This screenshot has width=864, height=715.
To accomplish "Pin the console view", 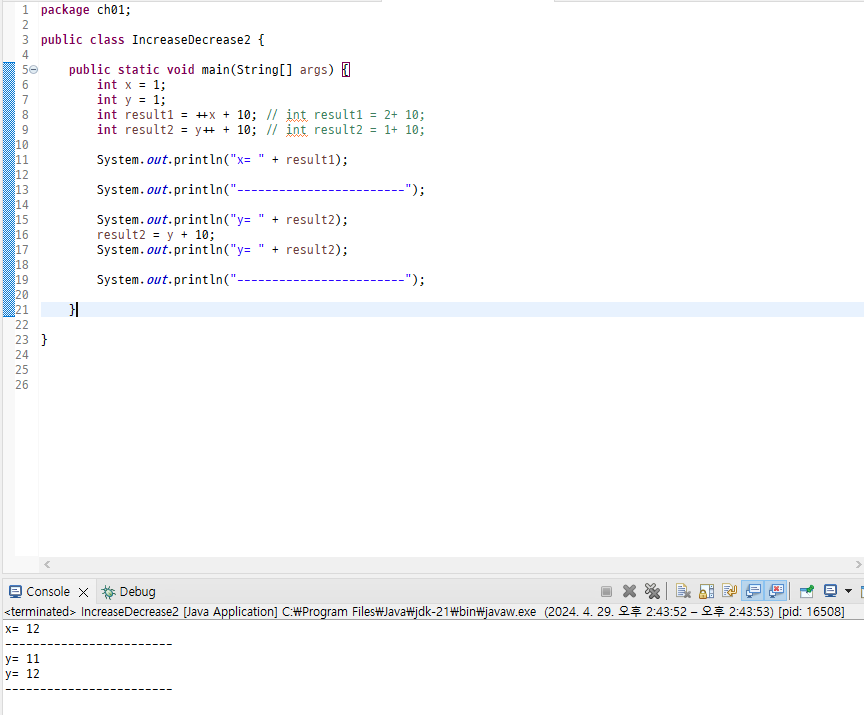I will pyautogui.click(x=807, y=592).
